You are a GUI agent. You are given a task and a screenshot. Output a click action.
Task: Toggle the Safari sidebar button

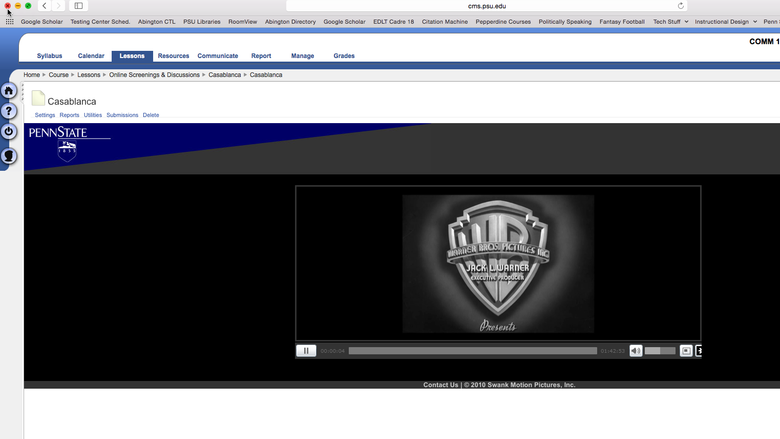pyautogui.click(x=79, y=6)
